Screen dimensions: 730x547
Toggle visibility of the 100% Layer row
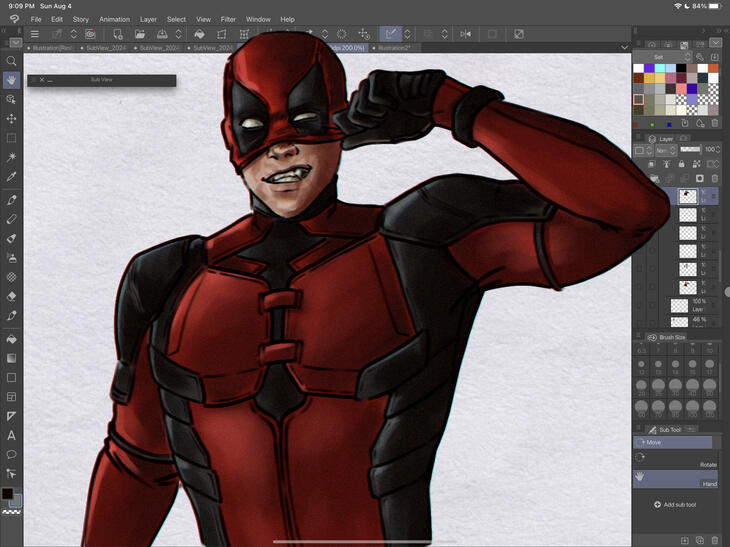tap(639, 306)
